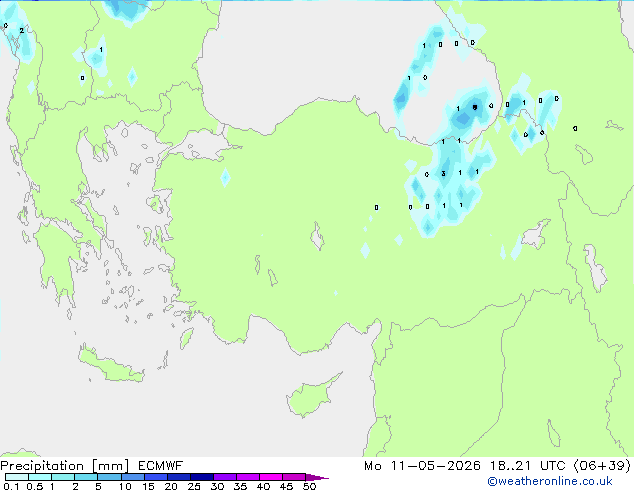634x490 pixels.
Task: Click the legend value label '10'
Action: tap(125, 486)
